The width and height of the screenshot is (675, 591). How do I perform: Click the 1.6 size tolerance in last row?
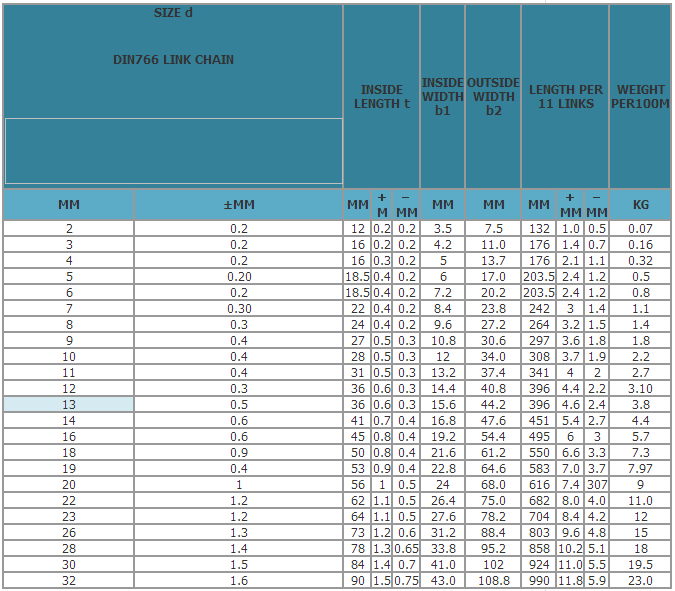click(238, 580)
